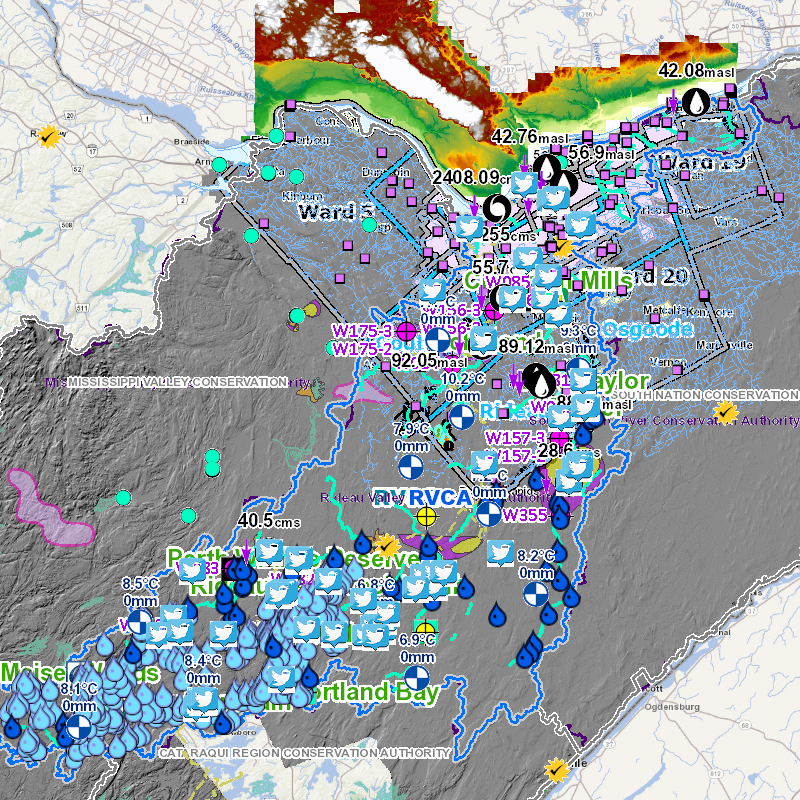Viewport: 800px width, 800px height.
Task: Select the swirl flow icon near 2408.09 cms
Action: point(495,207)
